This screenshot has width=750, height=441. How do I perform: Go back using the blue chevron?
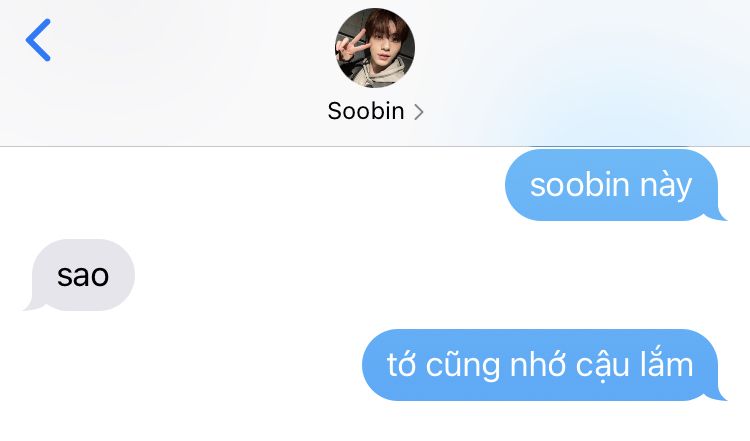38,40
